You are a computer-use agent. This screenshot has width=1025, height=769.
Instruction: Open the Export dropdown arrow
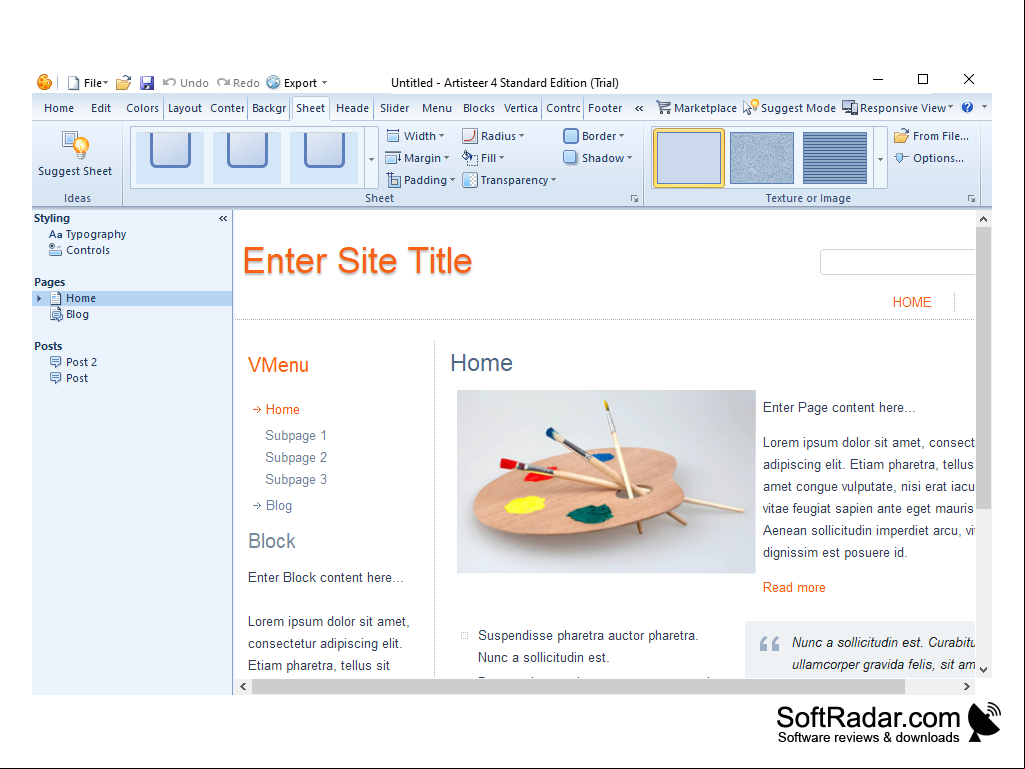tap(324, 83)
